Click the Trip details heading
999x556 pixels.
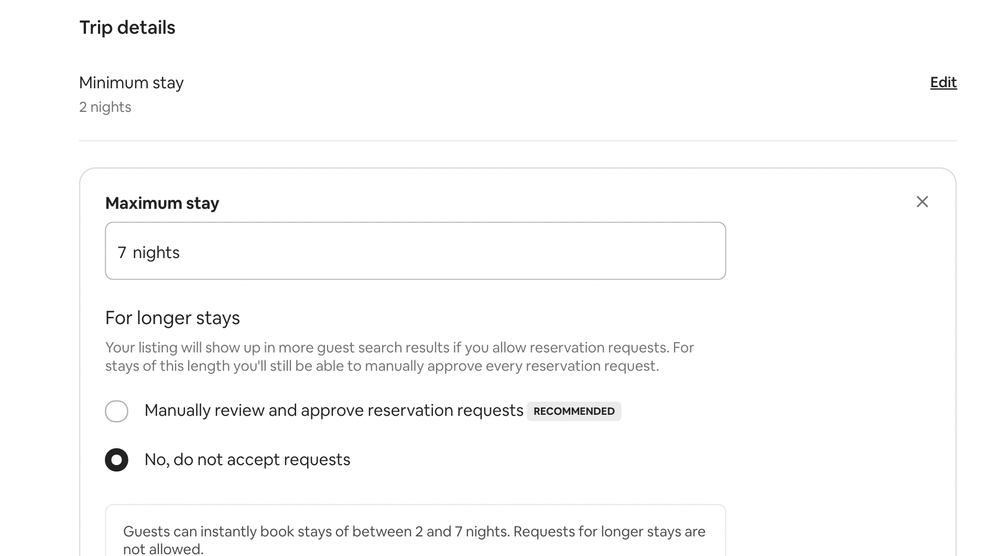(x=127, y=28)
